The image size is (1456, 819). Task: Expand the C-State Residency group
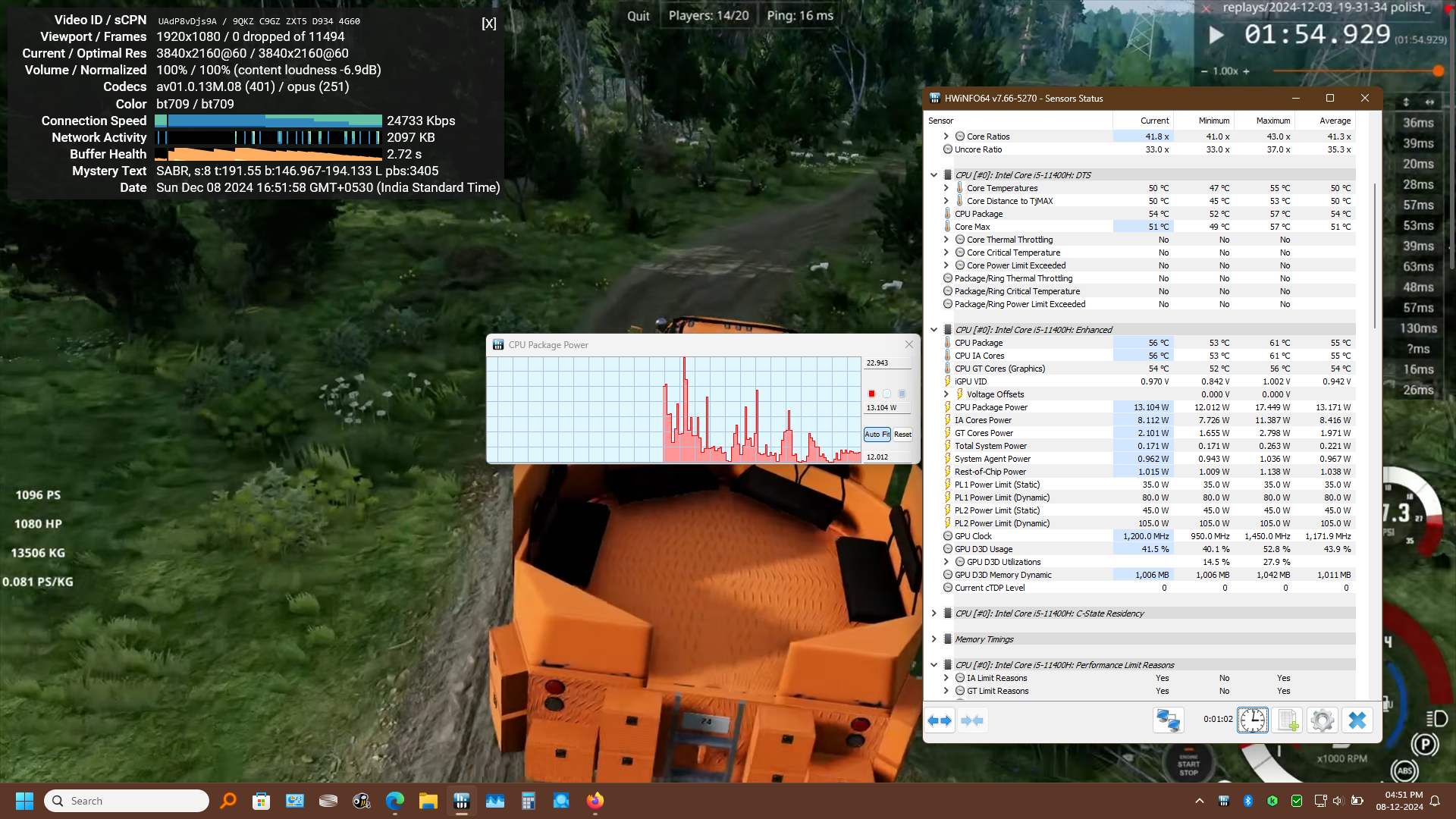click(x=934, y=613)
